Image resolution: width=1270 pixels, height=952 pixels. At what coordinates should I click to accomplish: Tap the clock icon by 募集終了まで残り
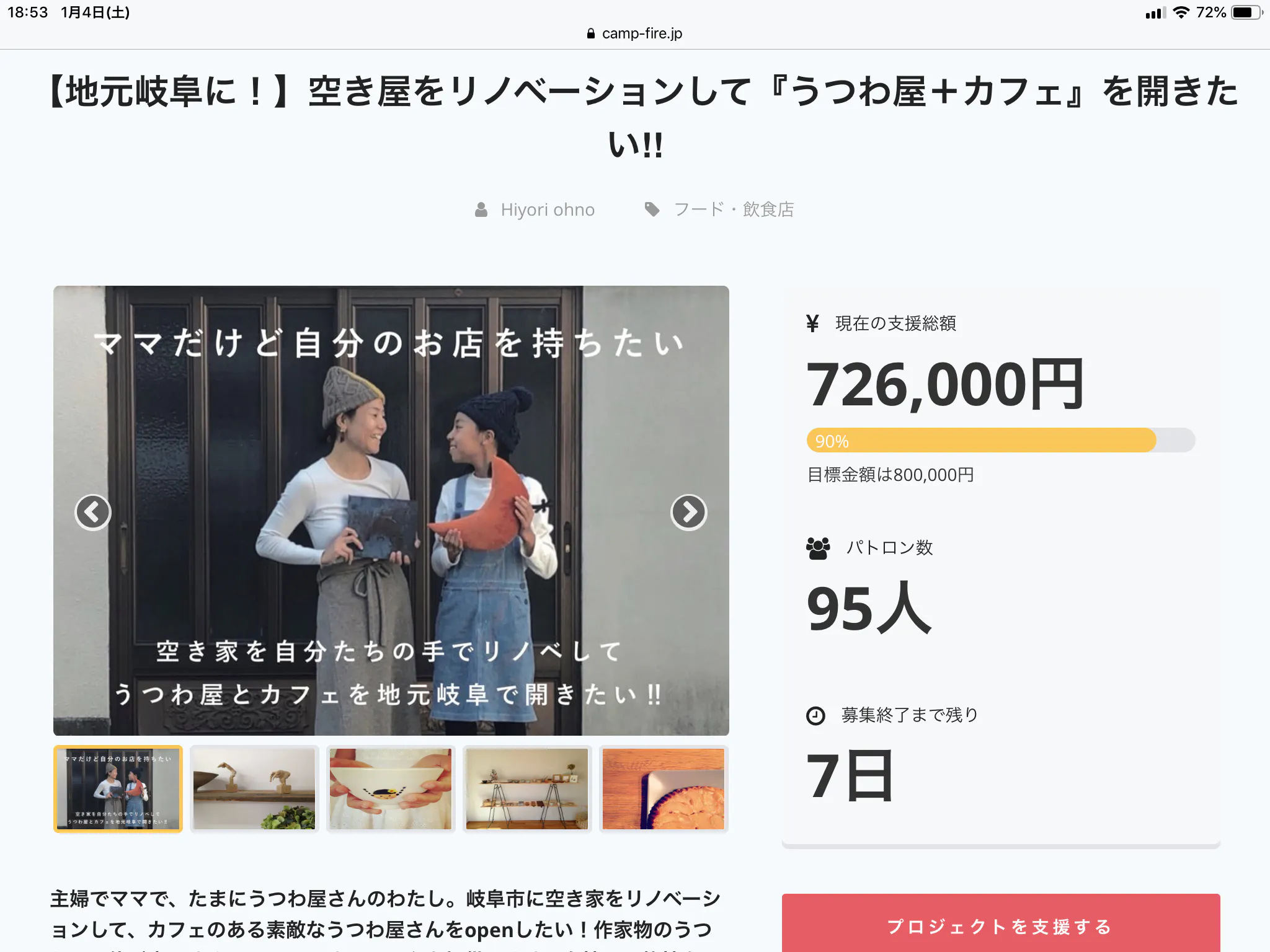815,716
